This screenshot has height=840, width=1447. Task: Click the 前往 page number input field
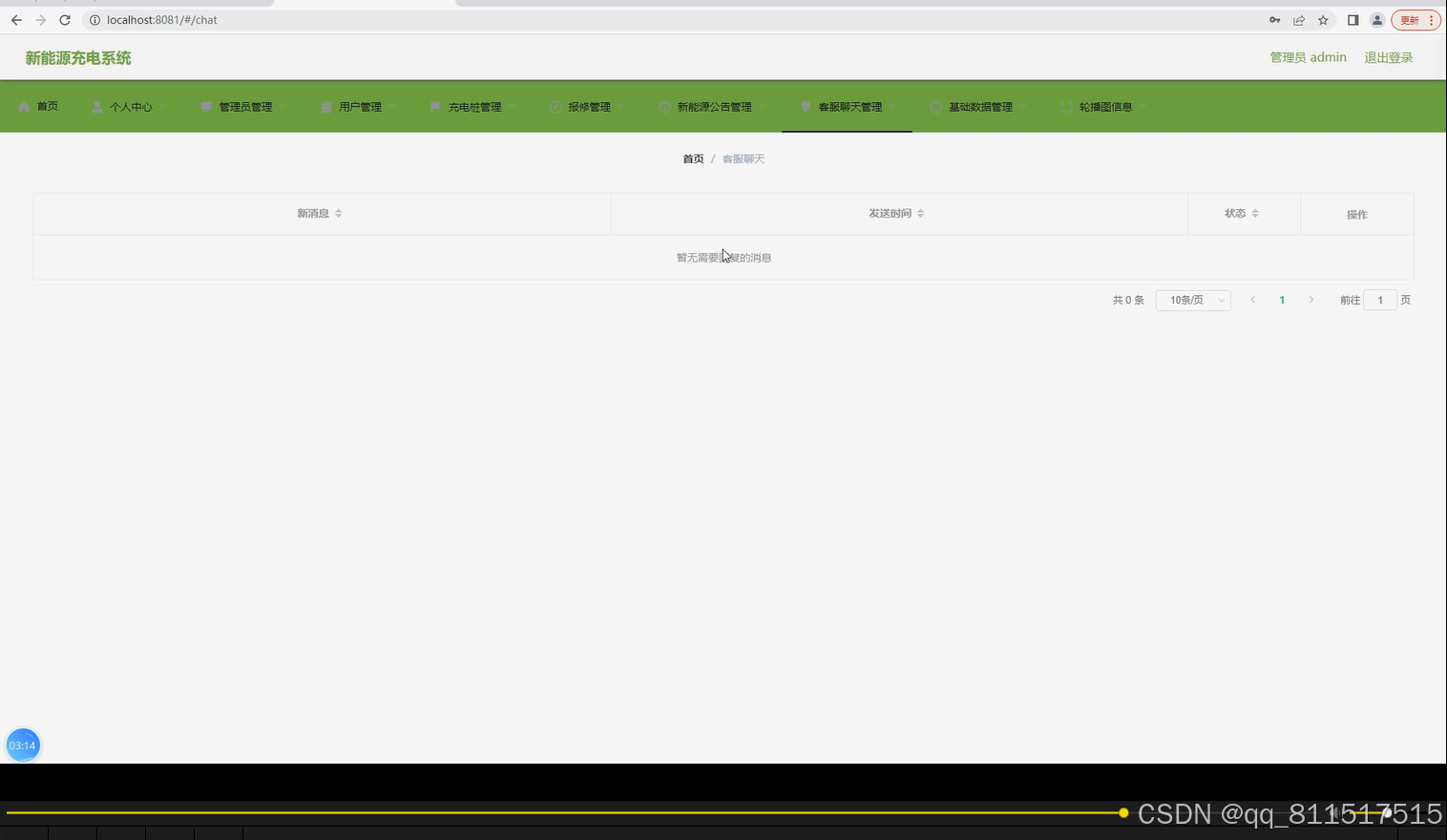click(1380, 300)
